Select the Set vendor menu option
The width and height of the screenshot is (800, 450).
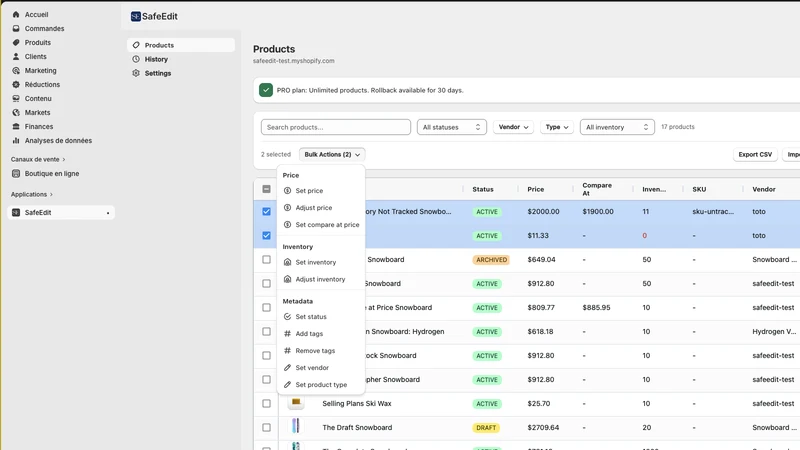point(321,367)
